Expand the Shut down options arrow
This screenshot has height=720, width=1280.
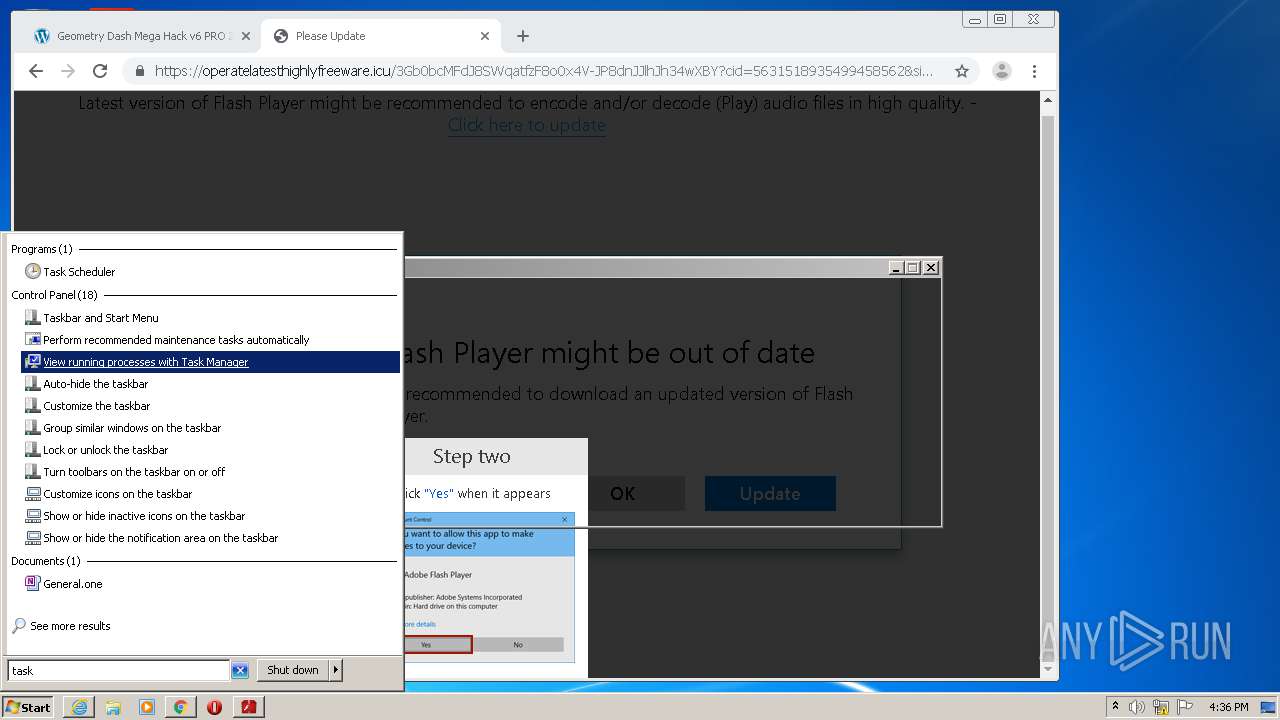click(x=336, y=670)
